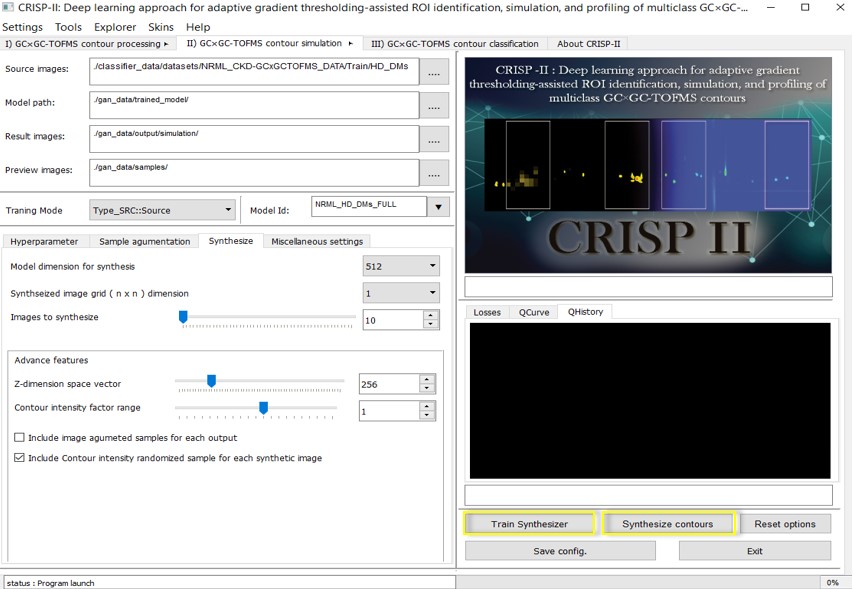
Task: Select the QCurve tab
Action: click(x=534, y=312)
